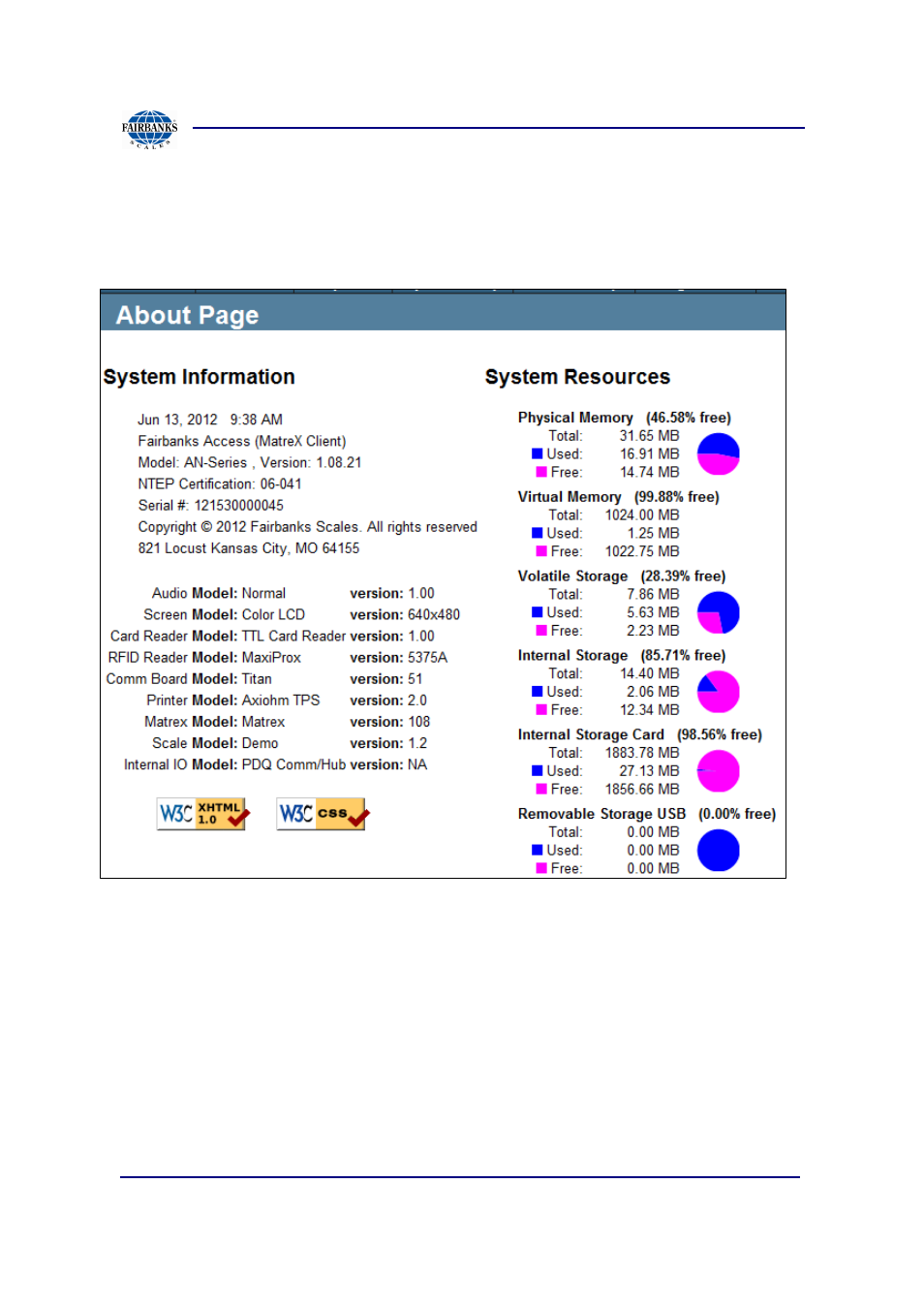The image size is (924, 1308).
Task: Click the Physical Memory (46.58% free) heading
Action: pos(625,418)
